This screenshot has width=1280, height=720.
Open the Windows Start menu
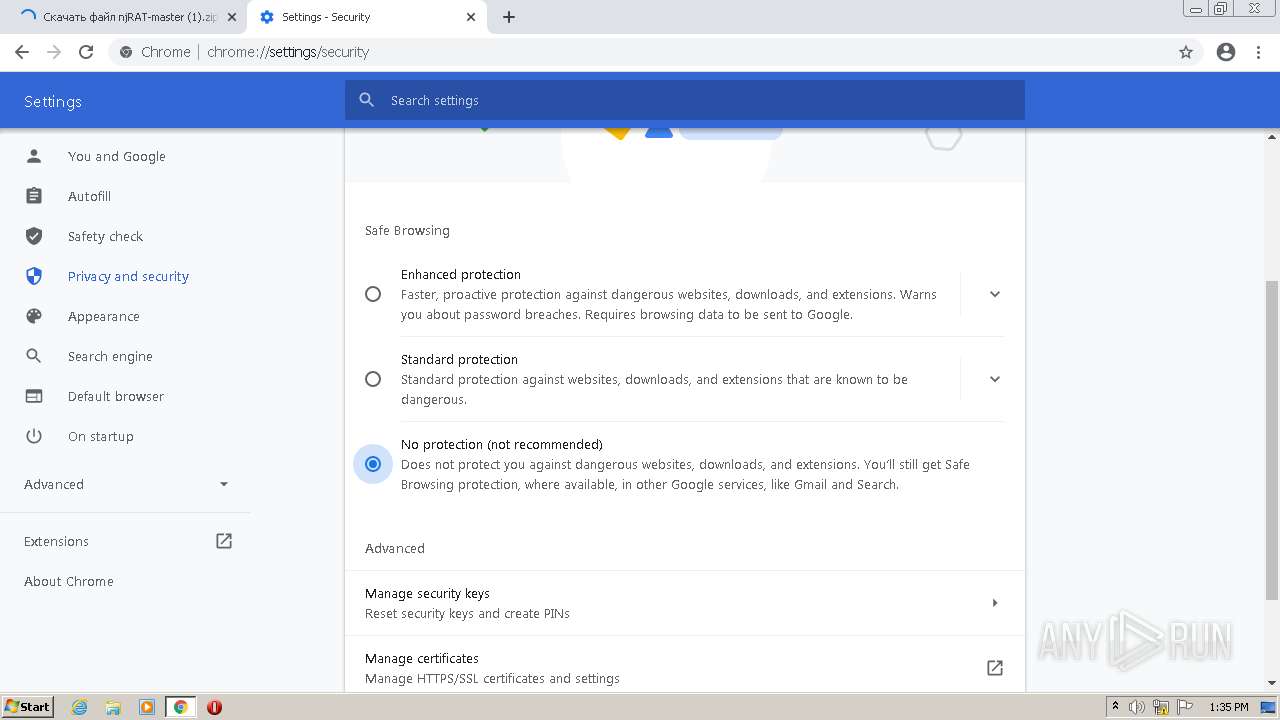(x=28, y=707)
